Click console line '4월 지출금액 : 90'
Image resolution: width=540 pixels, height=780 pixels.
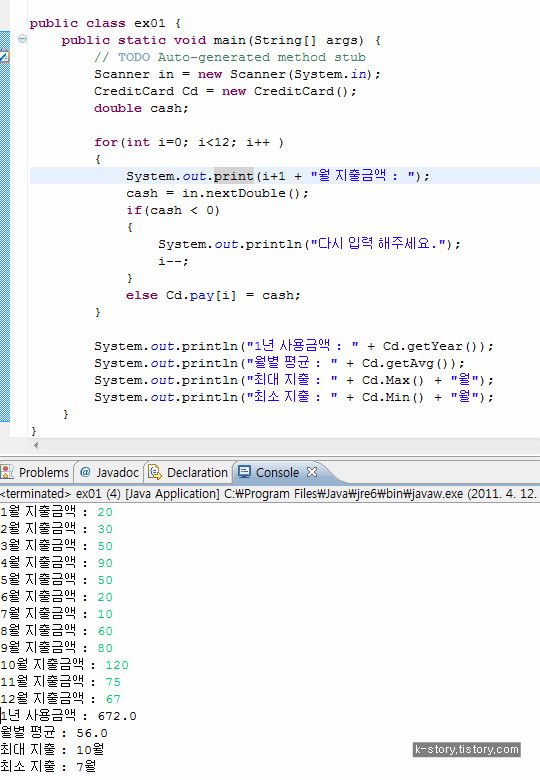[57, 562]
